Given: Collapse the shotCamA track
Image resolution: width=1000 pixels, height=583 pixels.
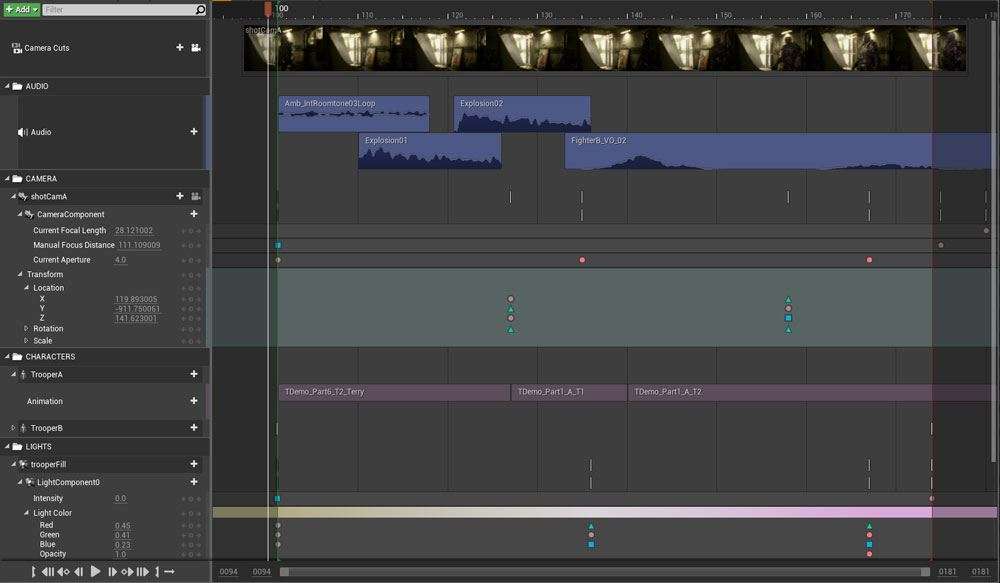Looking at the screenshot, I should pyautogui.click(x=13, y=196).
